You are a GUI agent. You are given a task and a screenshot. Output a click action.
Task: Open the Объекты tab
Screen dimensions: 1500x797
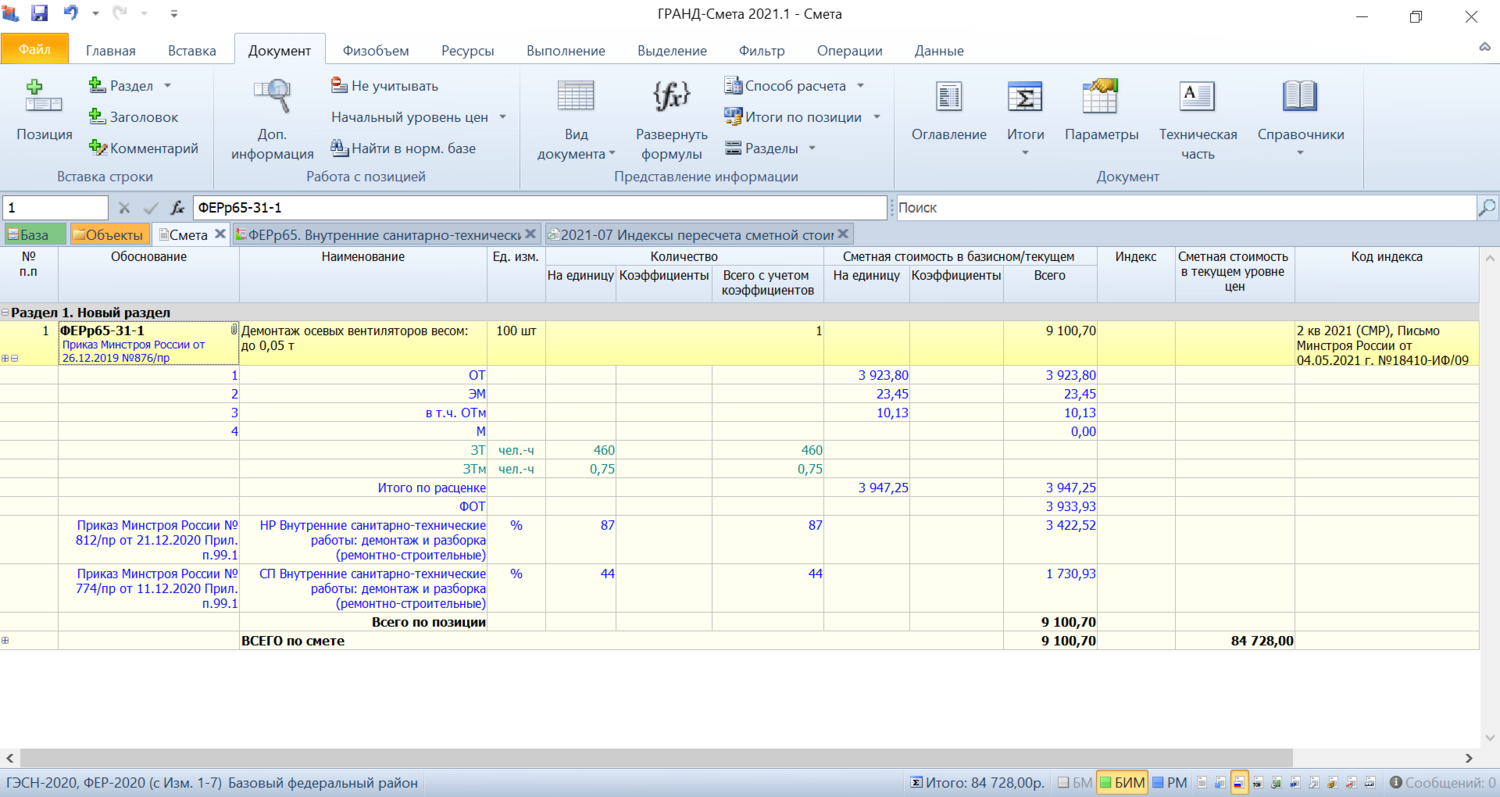pos(110,235)
